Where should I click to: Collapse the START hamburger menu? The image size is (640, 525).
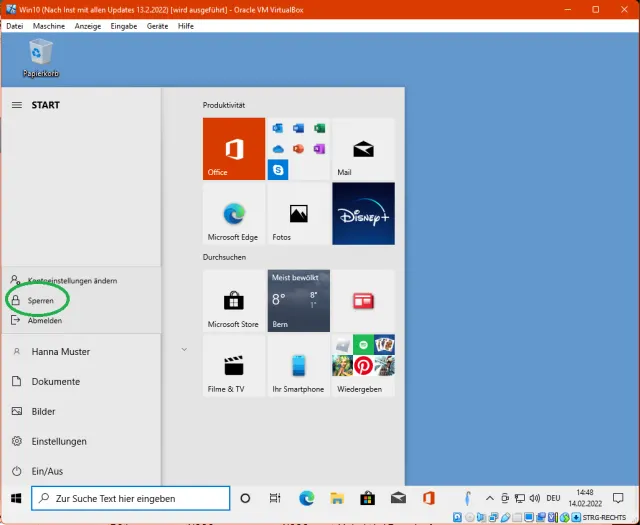point(16,105)
